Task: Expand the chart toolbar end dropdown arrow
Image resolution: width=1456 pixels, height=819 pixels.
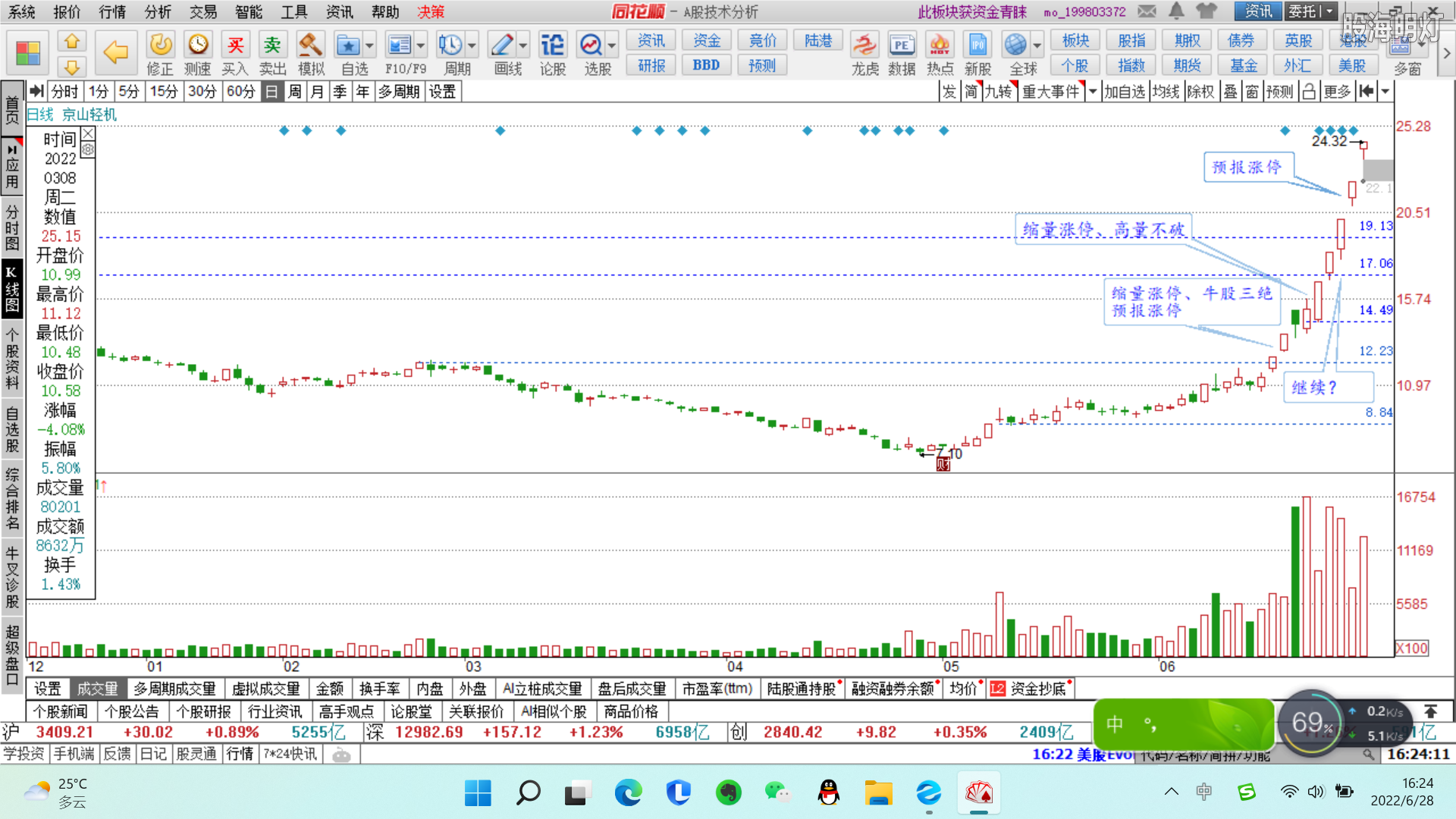Action: [x=1385, y=92]
